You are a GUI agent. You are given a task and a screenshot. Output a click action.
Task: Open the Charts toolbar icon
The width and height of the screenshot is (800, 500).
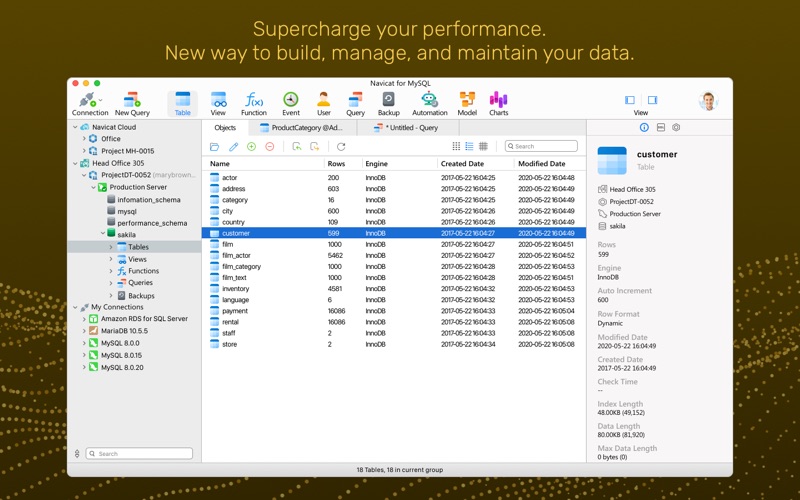pos(498,104)
